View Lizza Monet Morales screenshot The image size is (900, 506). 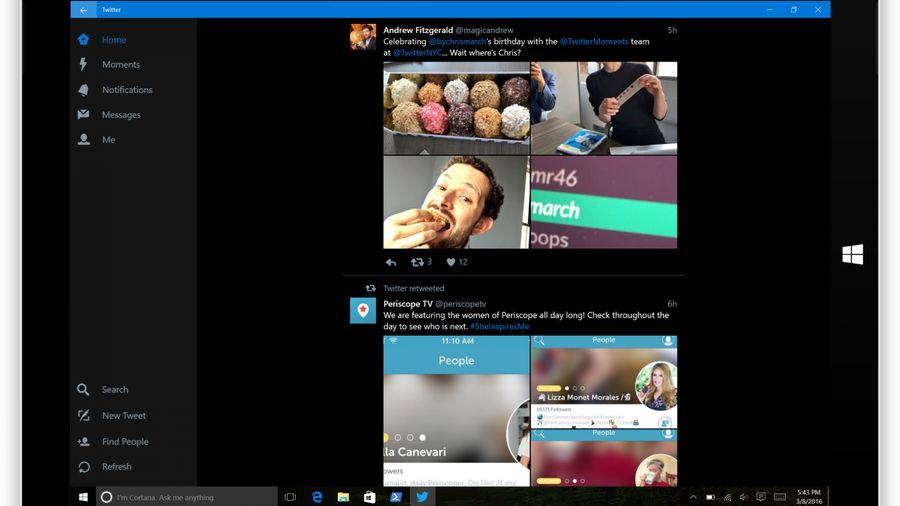[604, 382]
